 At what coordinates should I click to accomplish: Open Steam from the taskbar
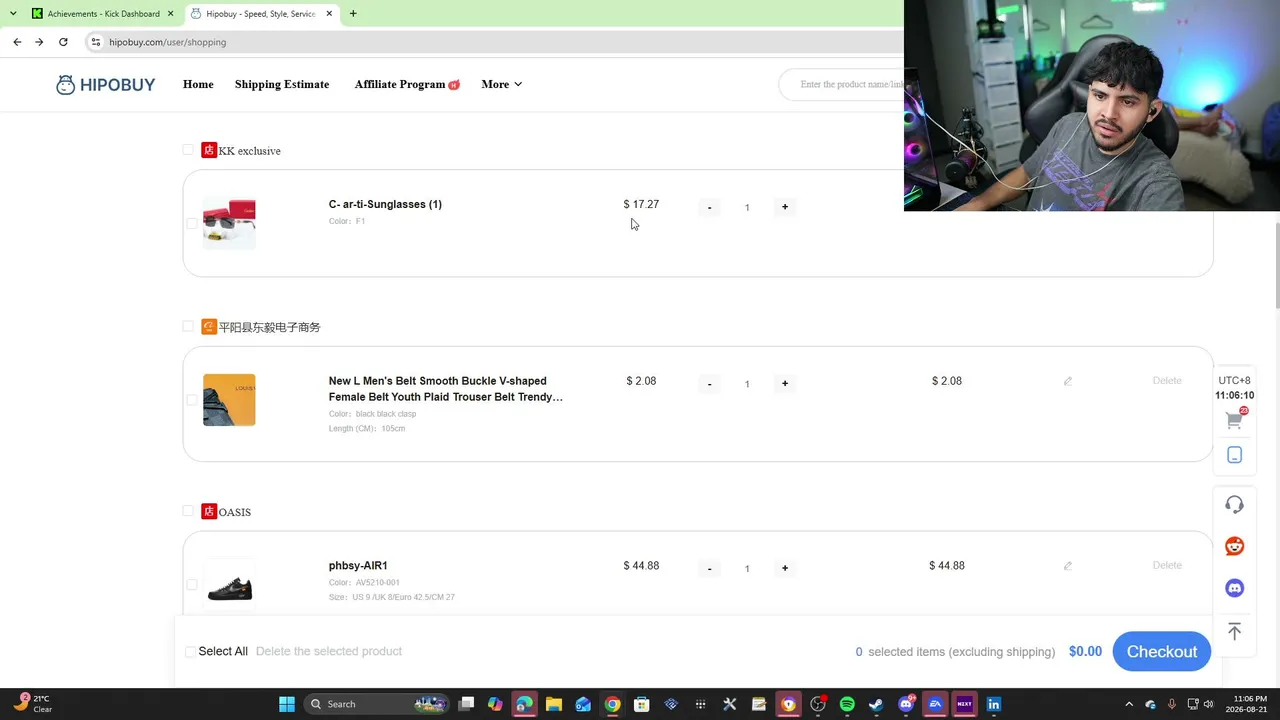pyautogui.click(x=876, y=704)
